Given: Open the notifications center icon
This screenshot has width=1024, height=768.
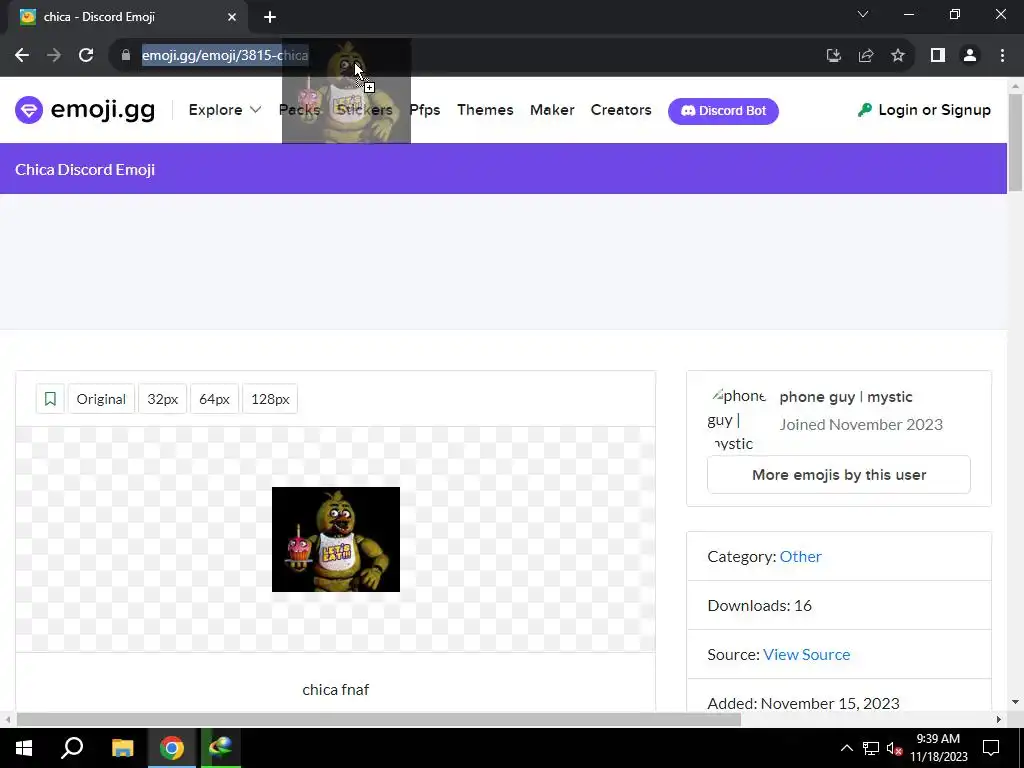Looking at the screenshot, I should coord(991,748).
